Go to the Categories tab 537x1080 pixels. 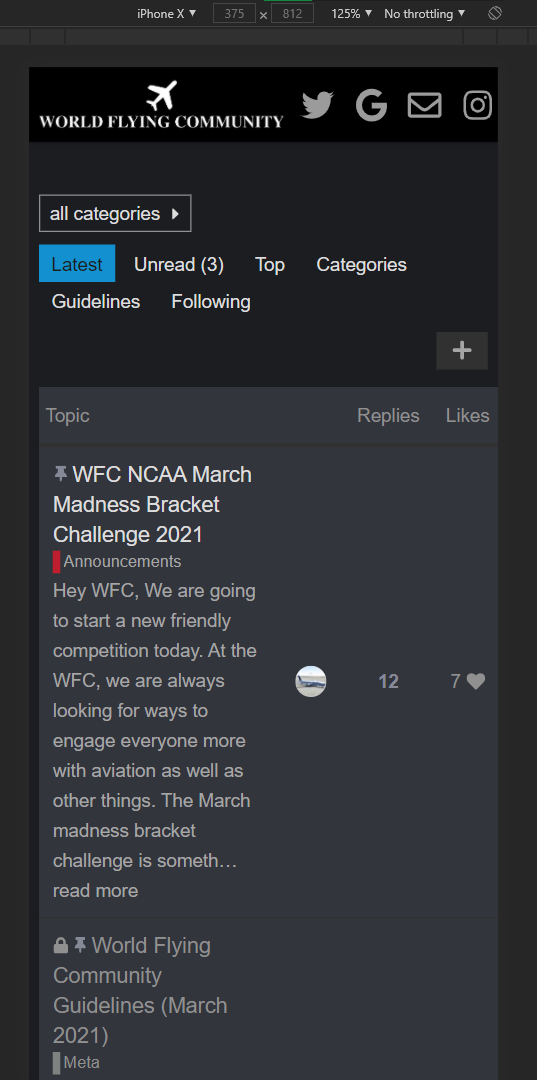[x=361, y=264]
